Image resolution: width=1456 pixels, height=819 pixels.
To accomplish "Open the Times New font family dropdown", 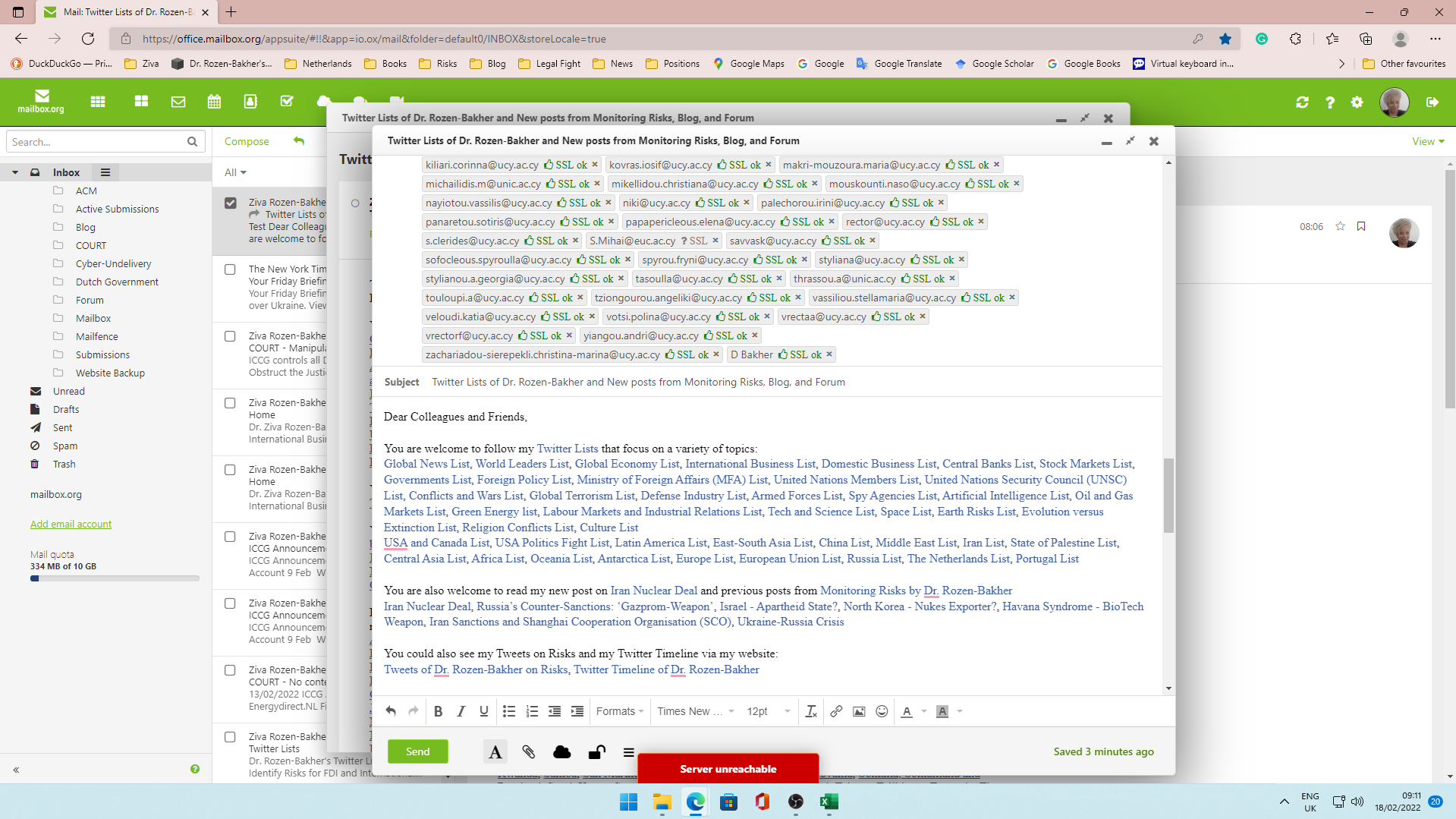I will pyautogui.click(x=696, y=711).
